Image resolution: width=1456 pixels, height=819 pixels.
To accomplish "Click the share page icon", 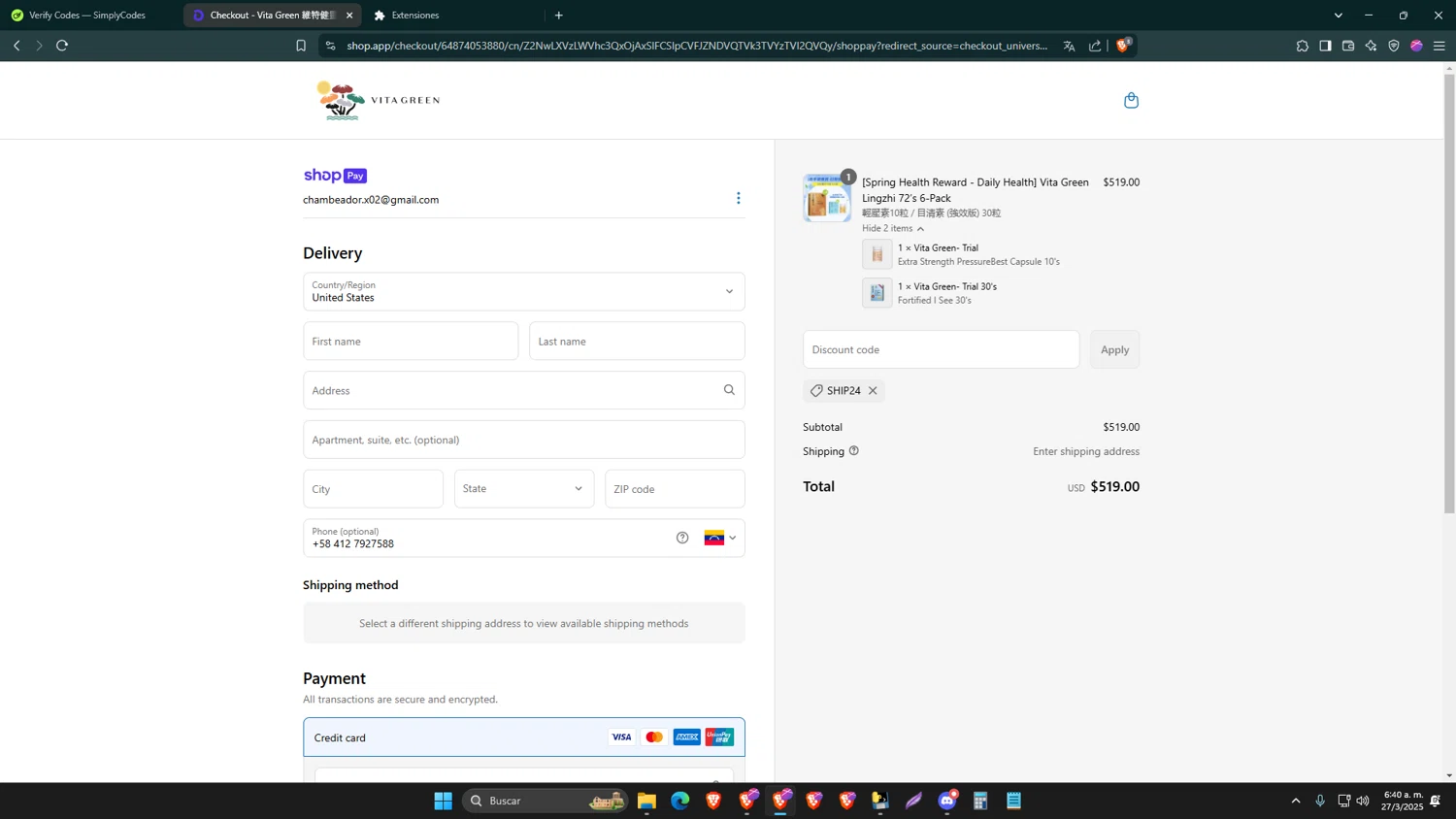I will (1095, 46).
